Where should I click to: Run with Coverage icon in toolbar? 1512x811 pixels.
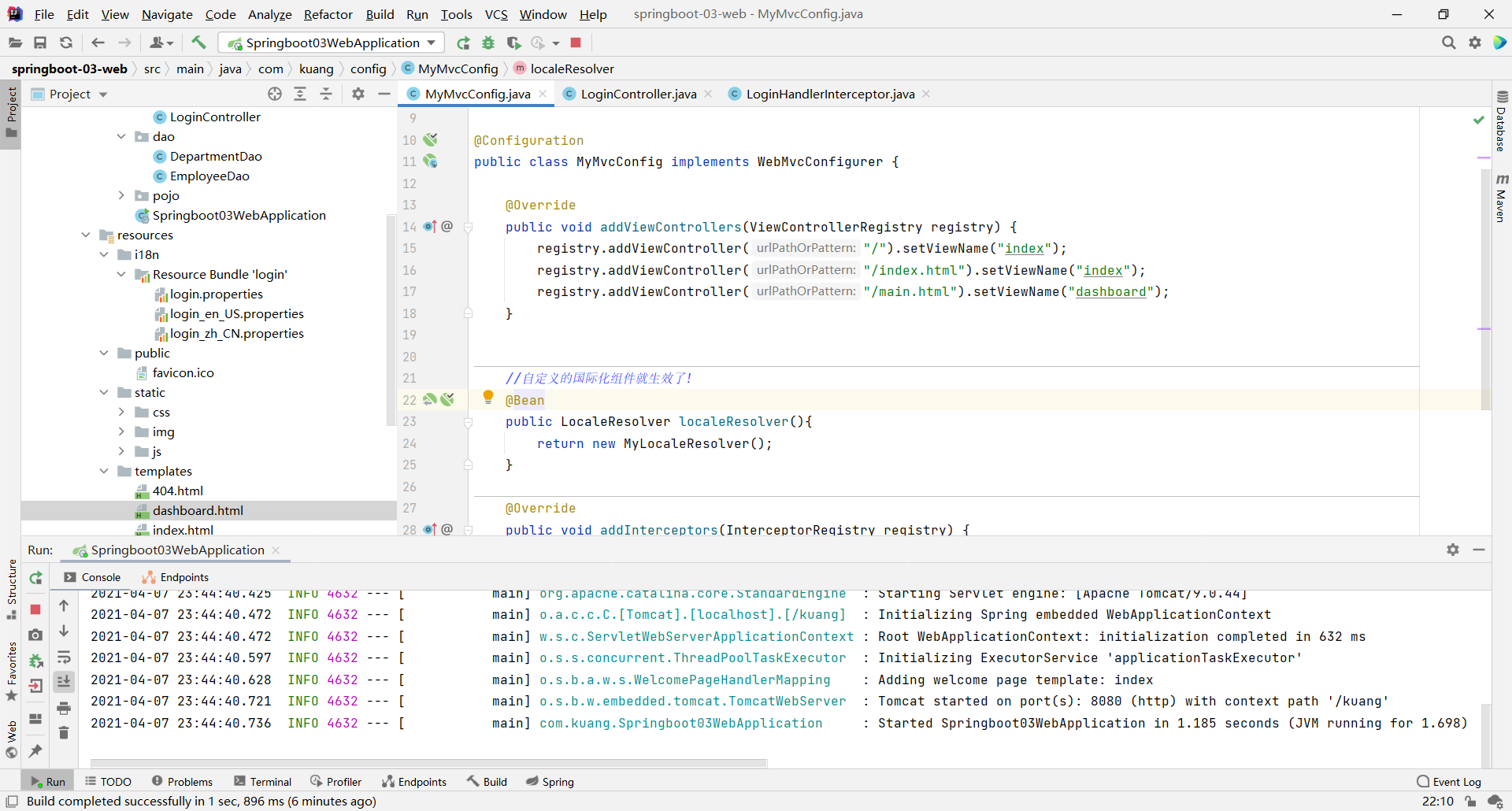click(x=513, y=43)
